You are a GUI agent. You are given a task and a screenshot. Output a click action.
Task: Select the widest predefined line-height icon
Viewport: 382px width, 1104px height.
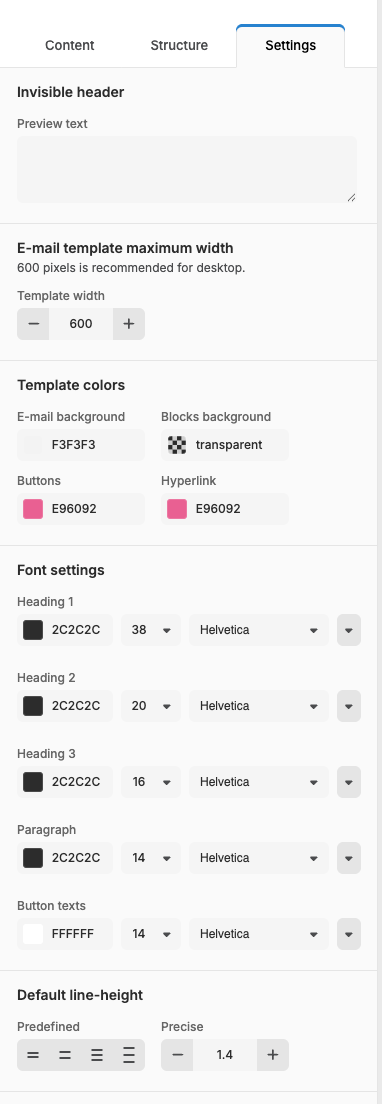(x=129, y=1055)
